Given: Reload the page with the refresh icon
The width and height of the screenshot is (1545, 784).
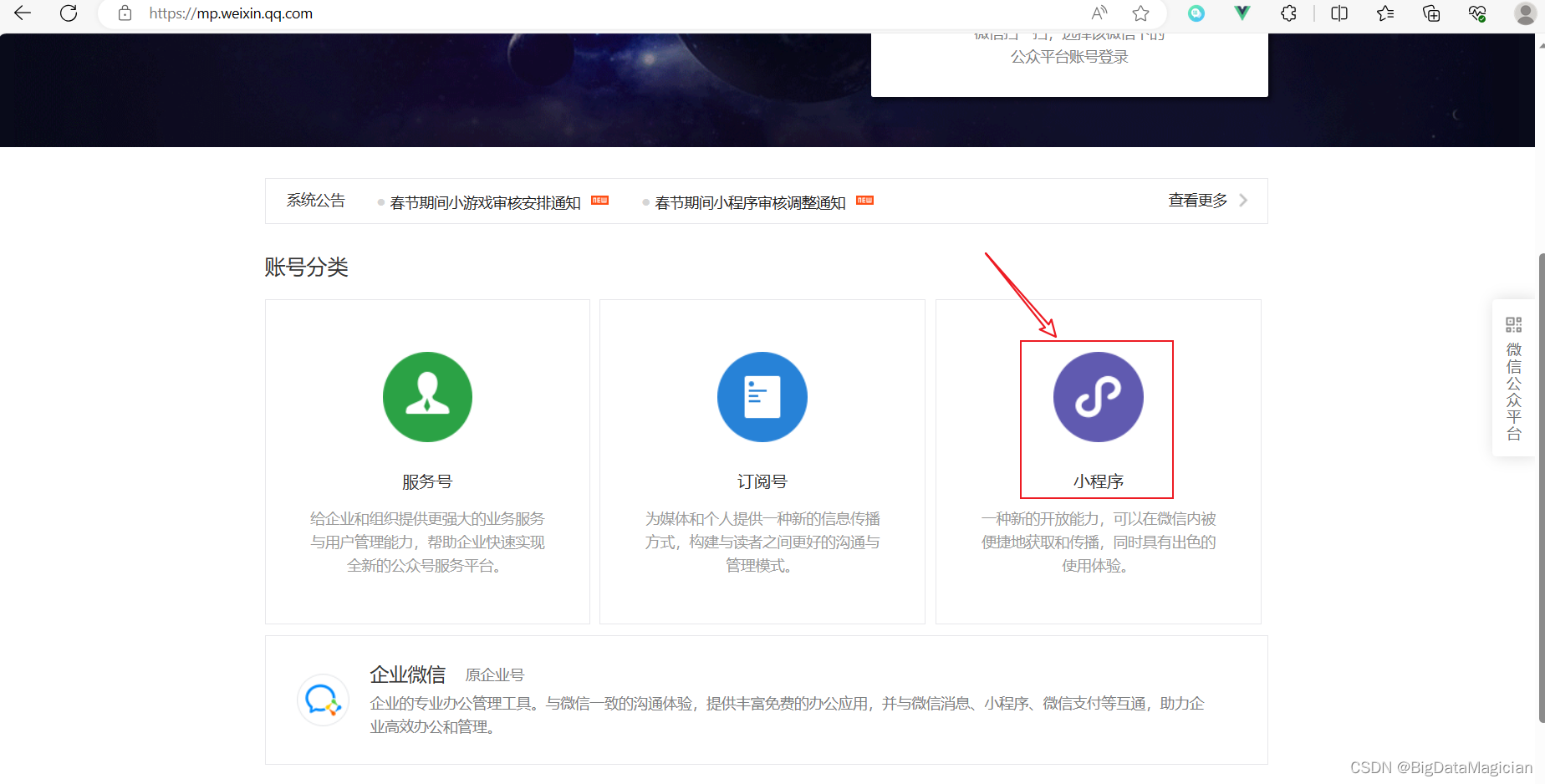Looking at the screenshot, I should [69, 13].
